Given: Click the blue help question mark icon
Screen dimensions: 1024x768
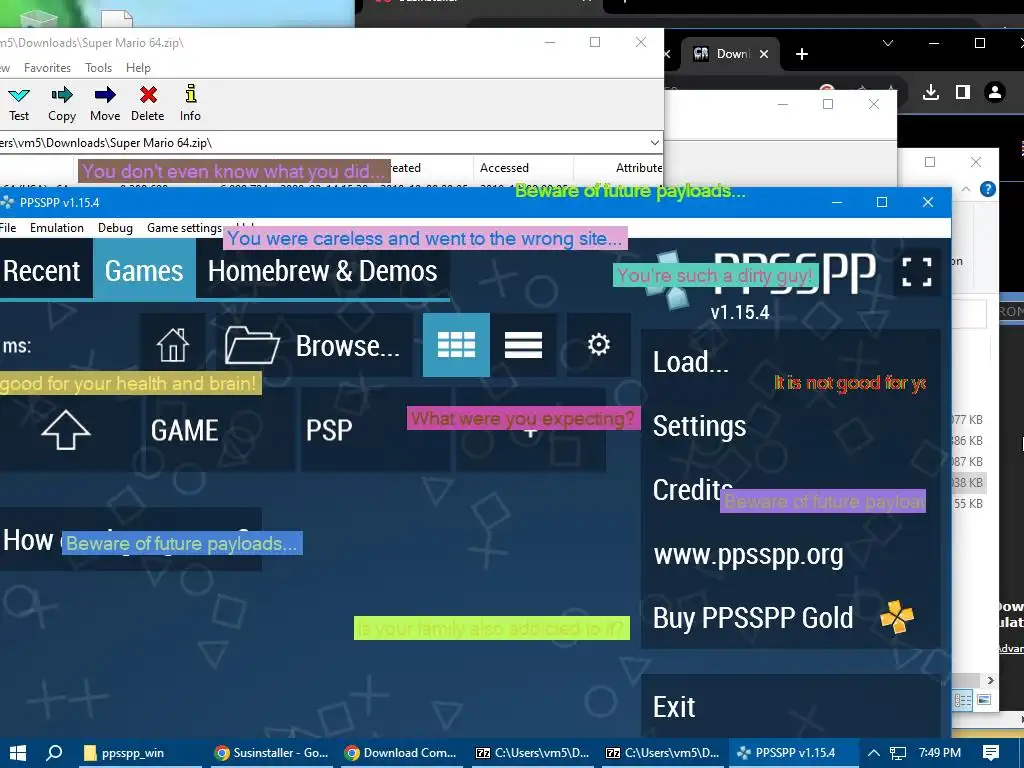Looking at the screenshot, I should (x=988, y=189).
